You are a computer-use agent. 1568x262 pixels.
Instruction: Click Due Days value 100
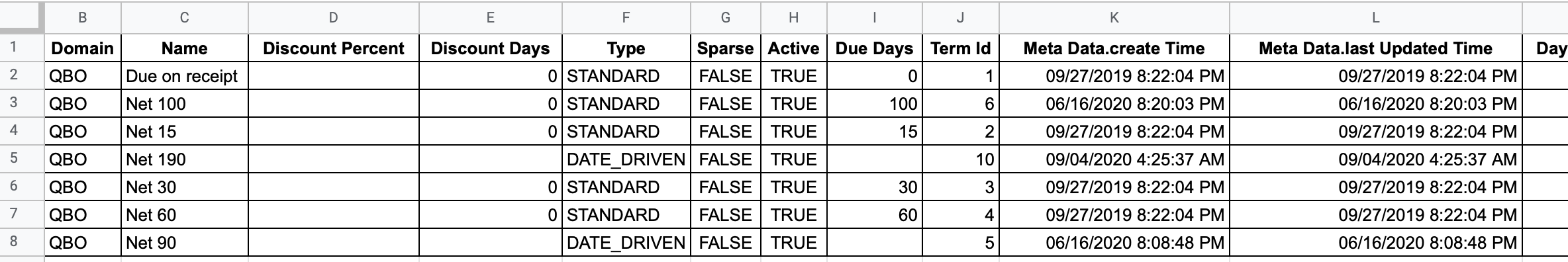tap(875, 104)
